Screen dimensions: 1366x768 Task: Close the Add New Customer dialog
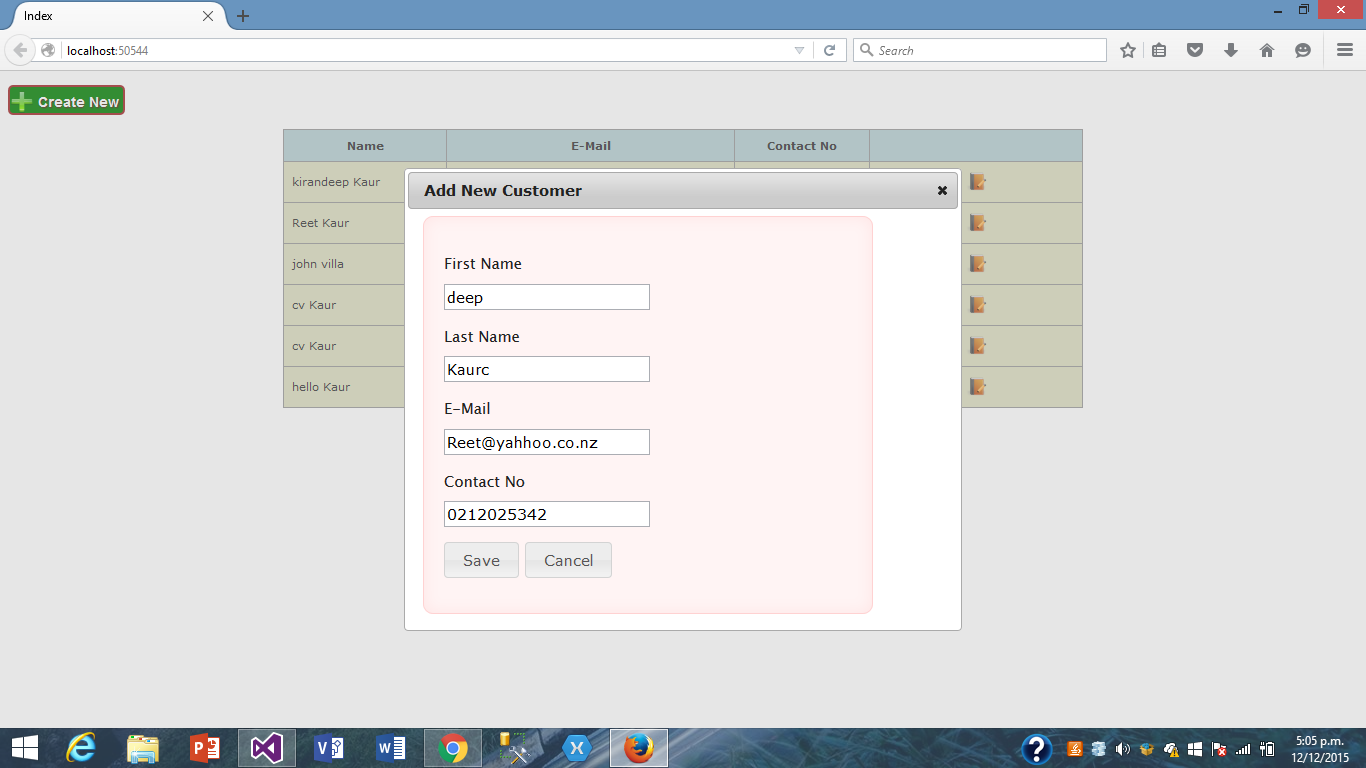(x=942, y=190)
